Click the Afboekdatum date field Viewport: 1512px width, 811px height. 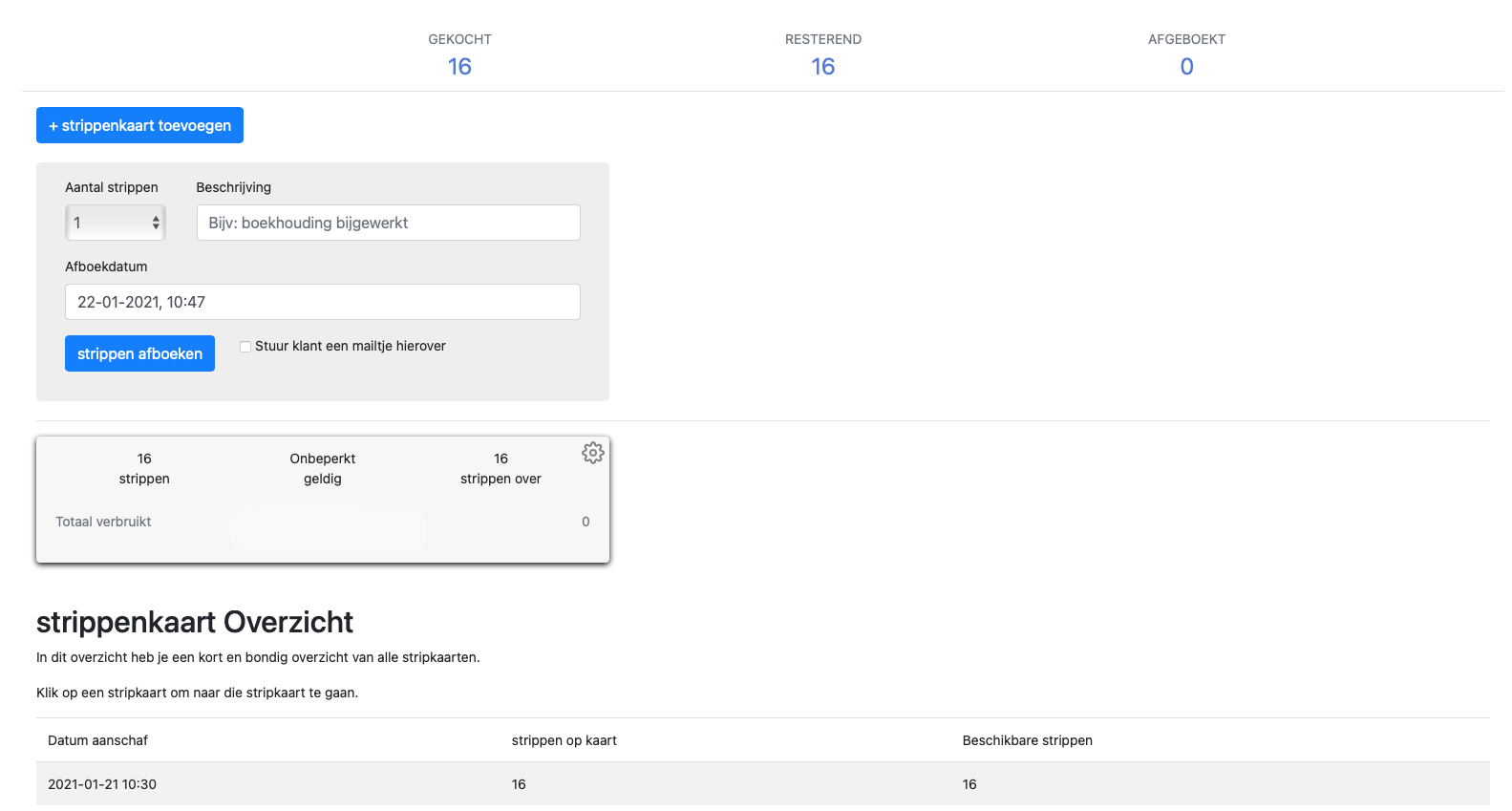pyautogui.click(x=322, y=302)
